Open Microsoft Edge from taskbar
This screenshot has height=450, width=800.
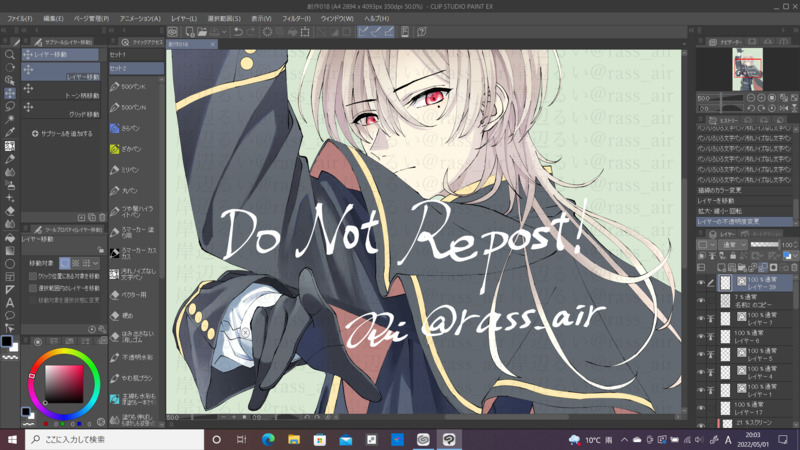click(268, 439)
